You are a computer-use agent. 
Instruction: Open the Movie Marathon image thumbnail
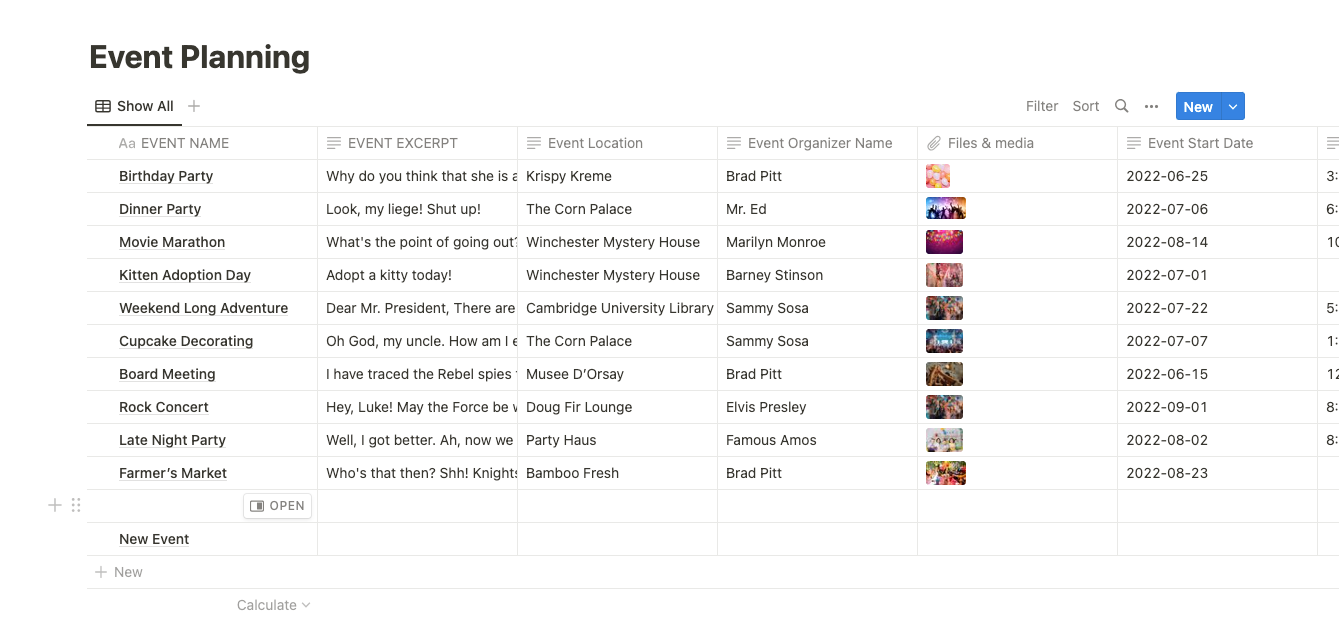[x=945, y=242]
